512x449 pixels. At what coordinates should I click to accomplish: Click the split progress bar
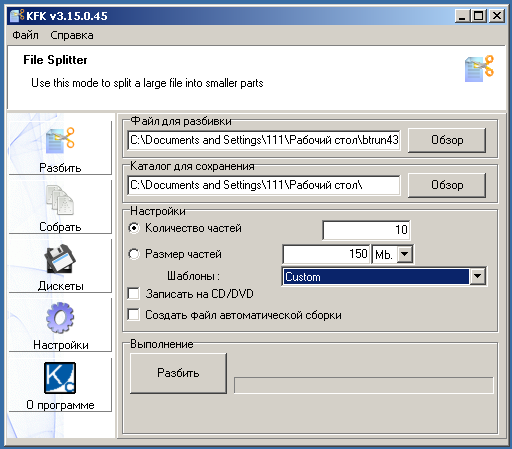(x=363, y=385)
